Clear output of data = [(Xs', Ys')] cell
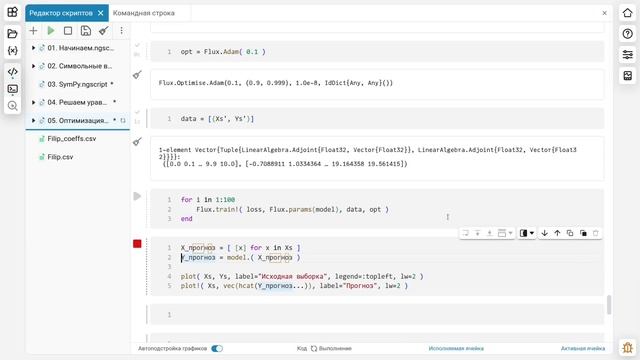 tap(137, 142)
